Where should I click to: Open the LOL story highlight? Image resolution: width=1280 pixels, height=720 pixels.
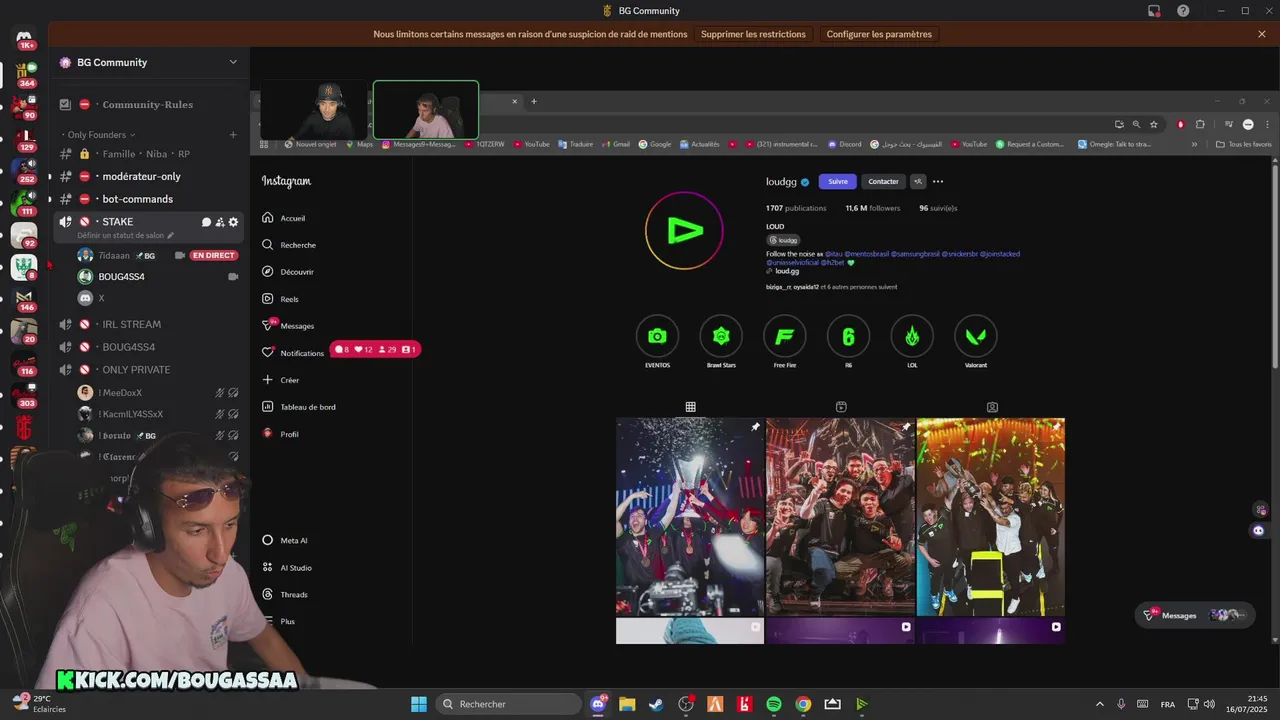pos(912,337)
